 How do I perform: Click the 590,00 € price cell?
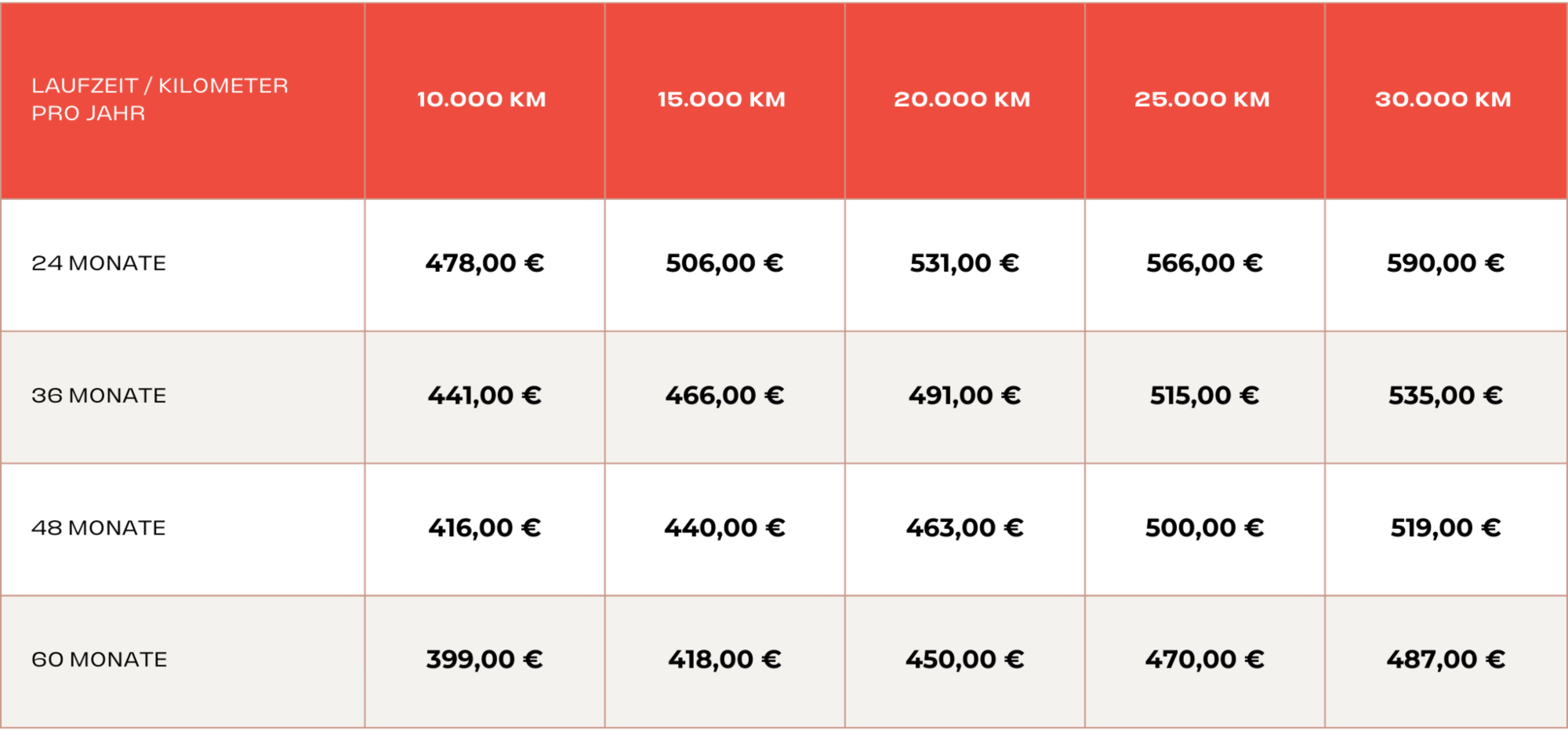(x=1445, y=263)
